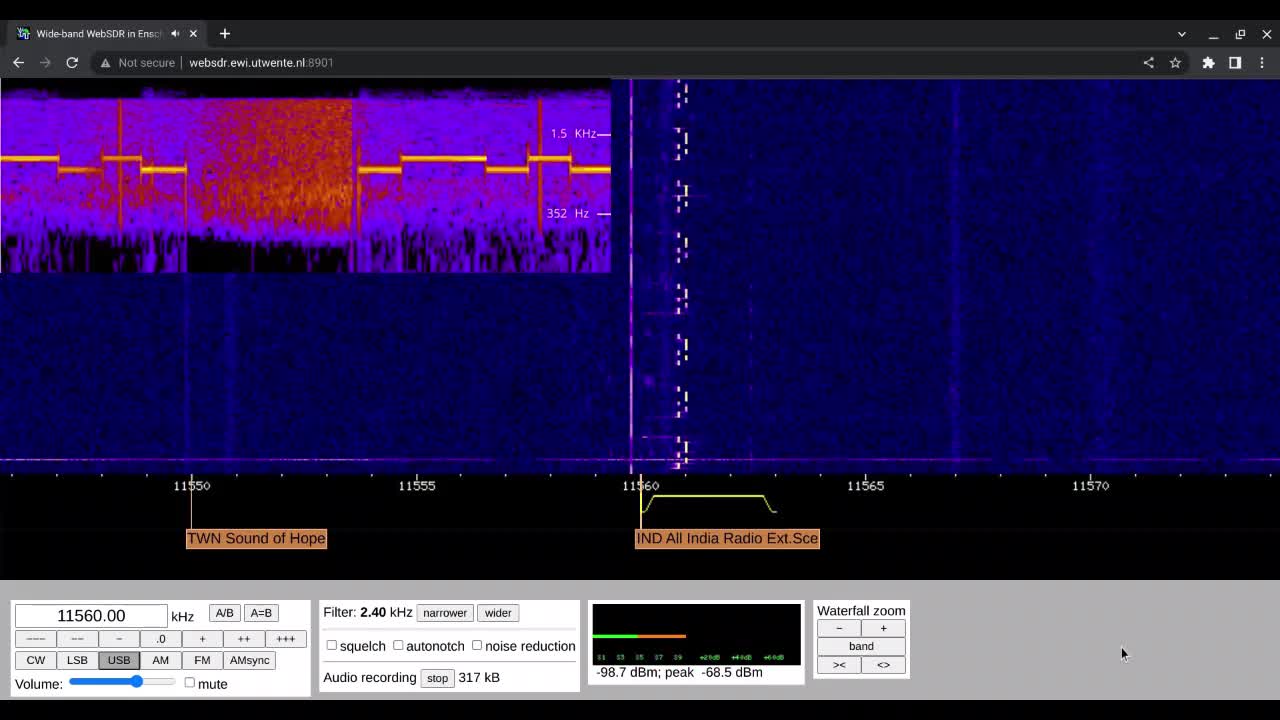
Task: Turn on the autonotch checkbox
Action: [x=398, y=645]
